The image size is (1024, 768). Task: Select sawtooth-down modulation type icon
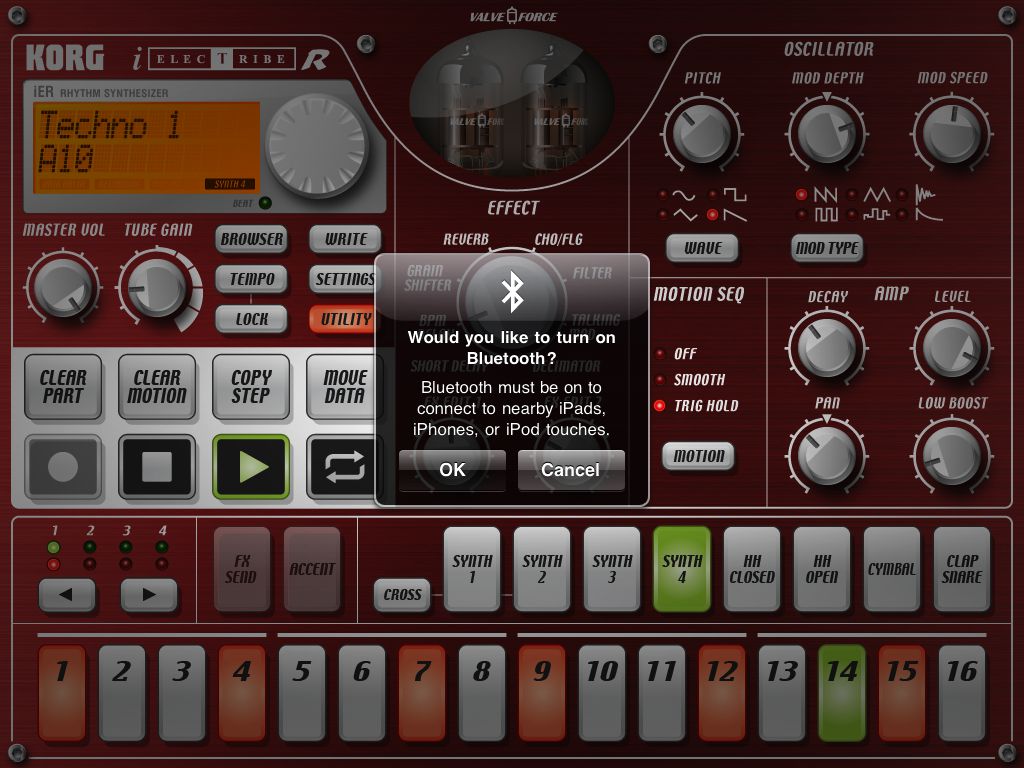(825, 195)
